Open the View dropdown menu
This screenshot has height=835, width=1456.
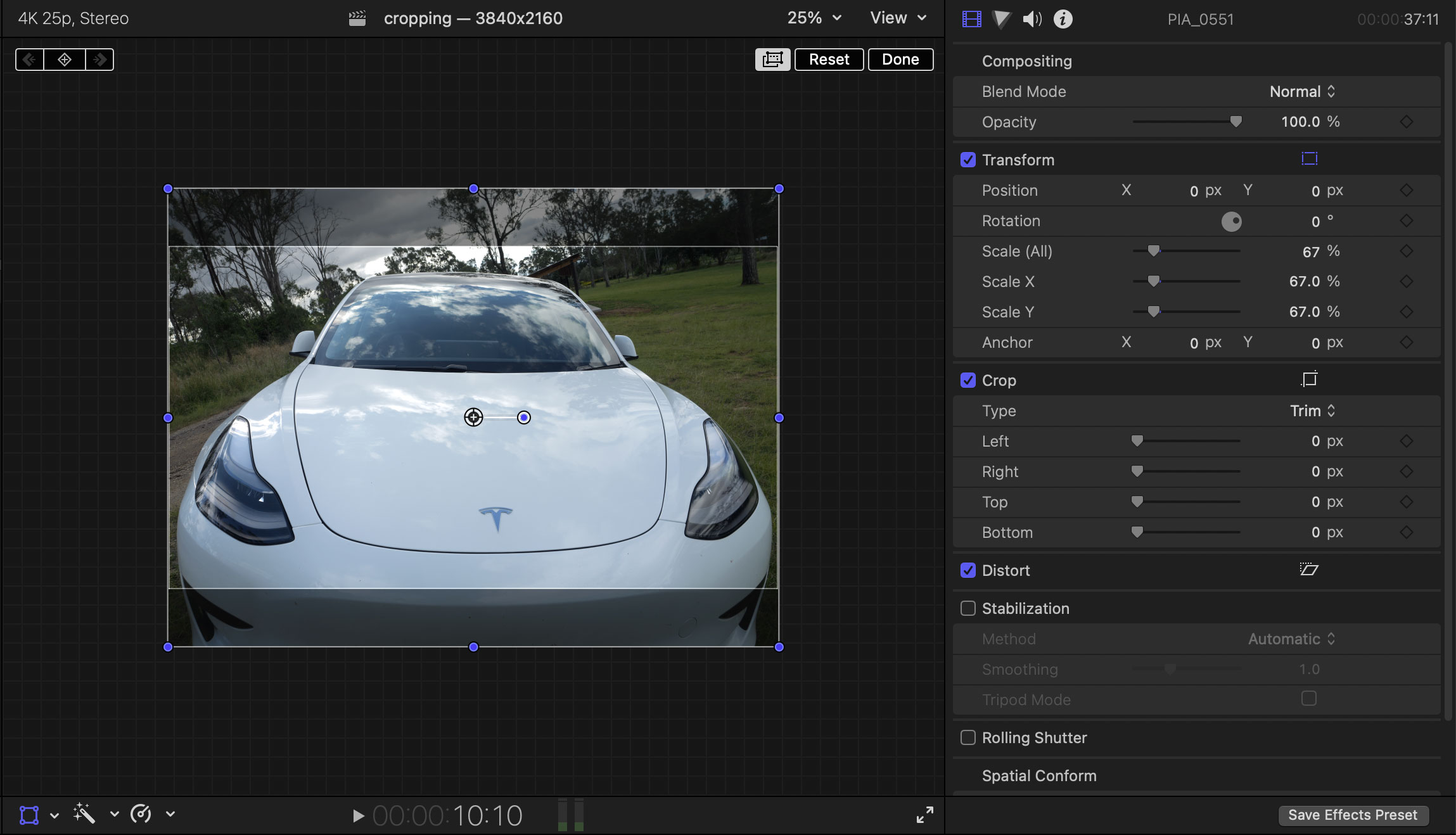[x=893, y=17]
